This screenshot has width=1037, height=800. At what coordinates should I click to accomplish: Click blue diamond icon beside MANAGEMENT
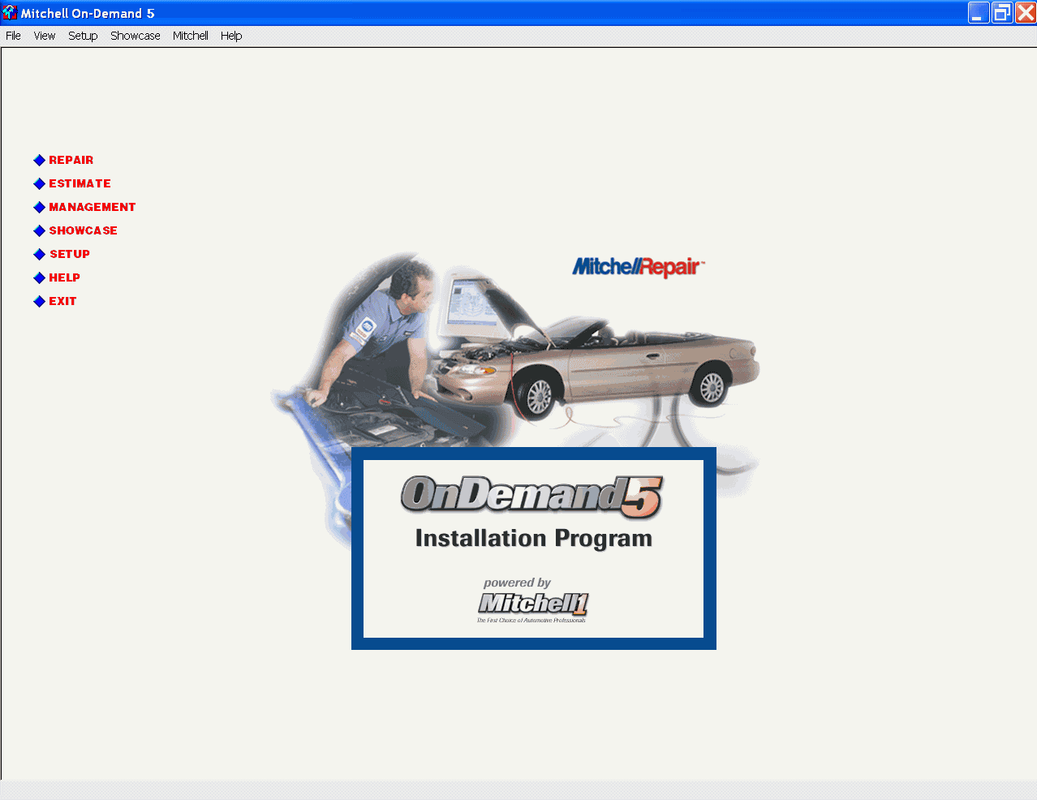(x=39, y=207)
